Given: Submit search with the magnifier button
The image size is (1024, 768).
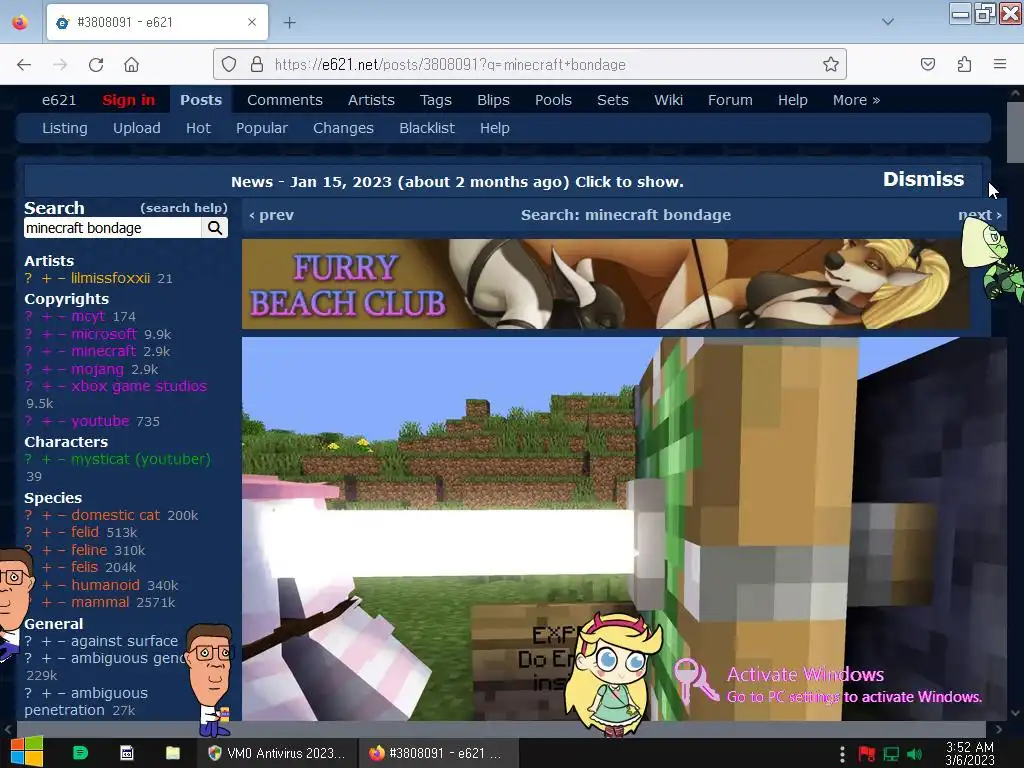Looking at the screenshot, I should tap(215, 228).
